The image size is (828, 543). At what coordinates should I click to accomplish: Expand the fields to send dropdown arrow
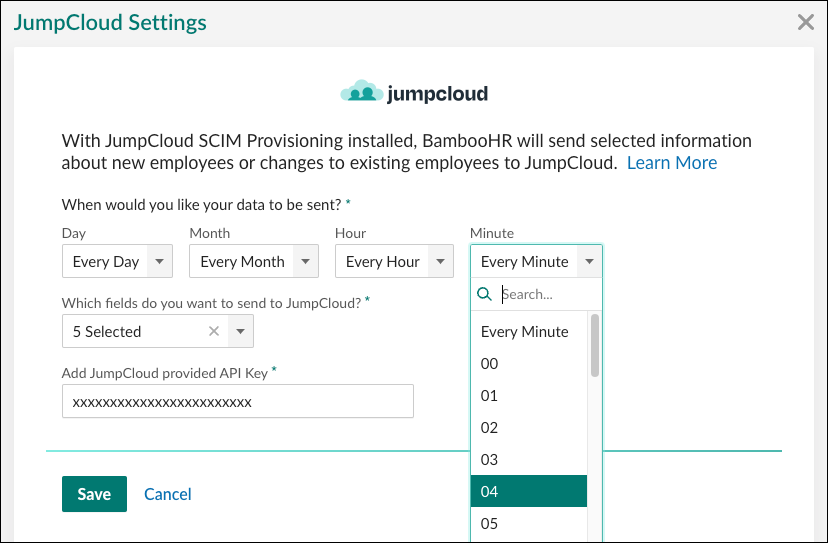[x=240, y=331]
